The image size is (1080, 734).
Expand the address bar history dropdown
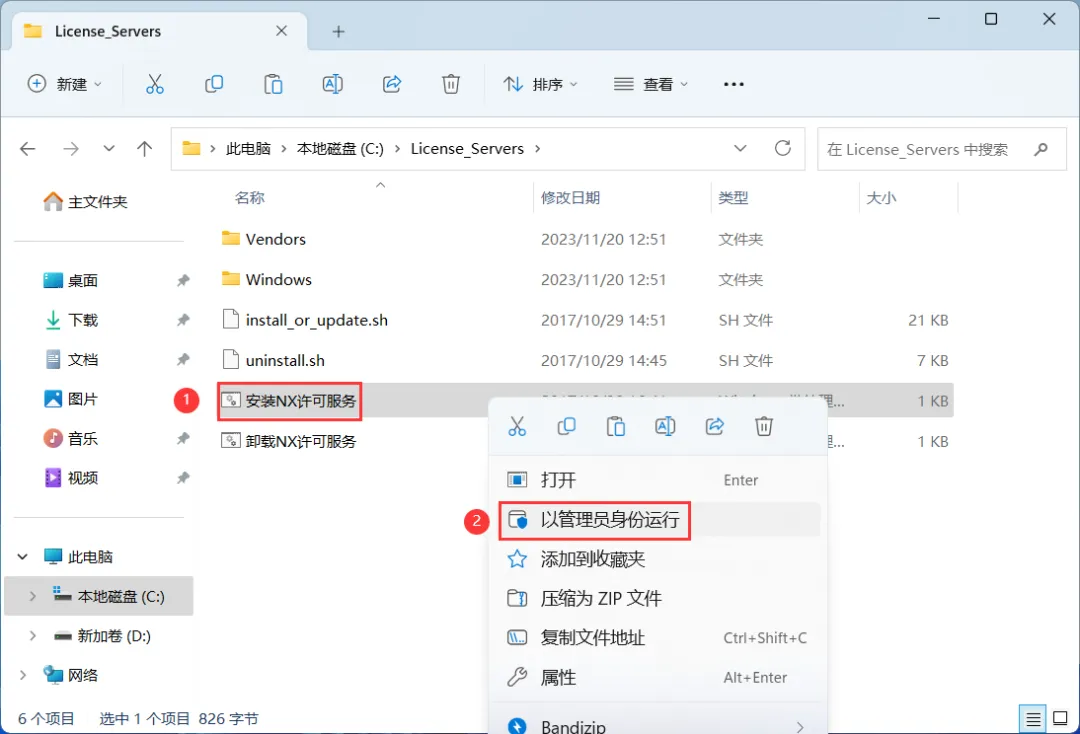tap(740, 148)
